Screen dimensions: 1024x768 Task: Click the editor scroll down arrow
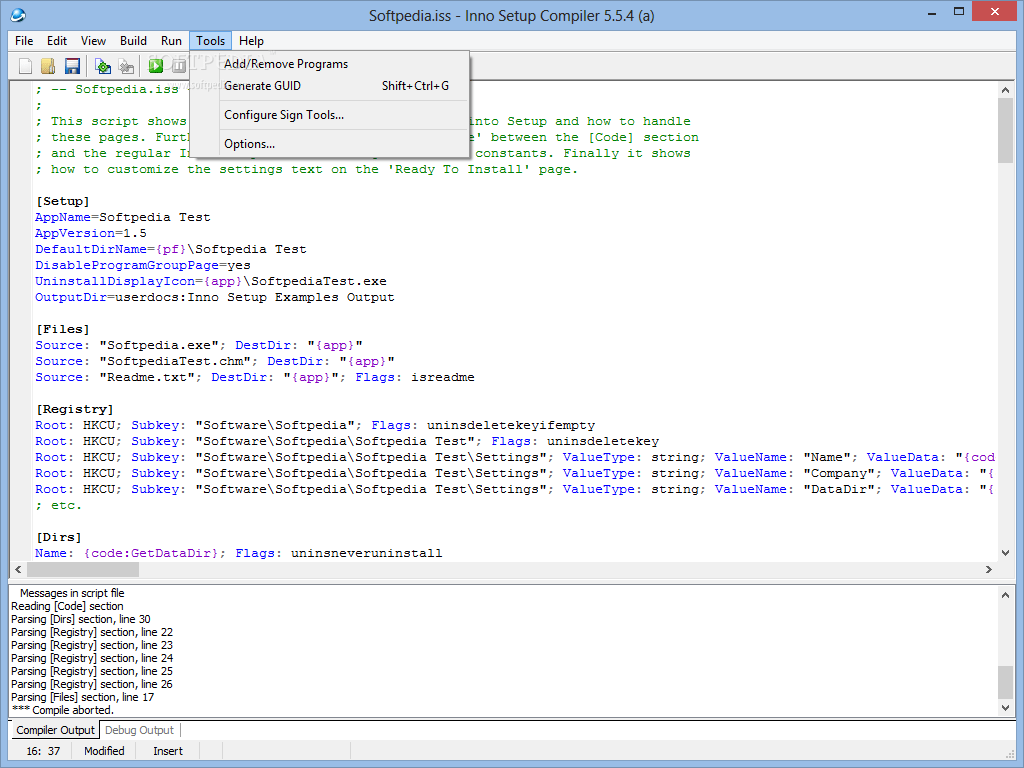click(1005, 552)
